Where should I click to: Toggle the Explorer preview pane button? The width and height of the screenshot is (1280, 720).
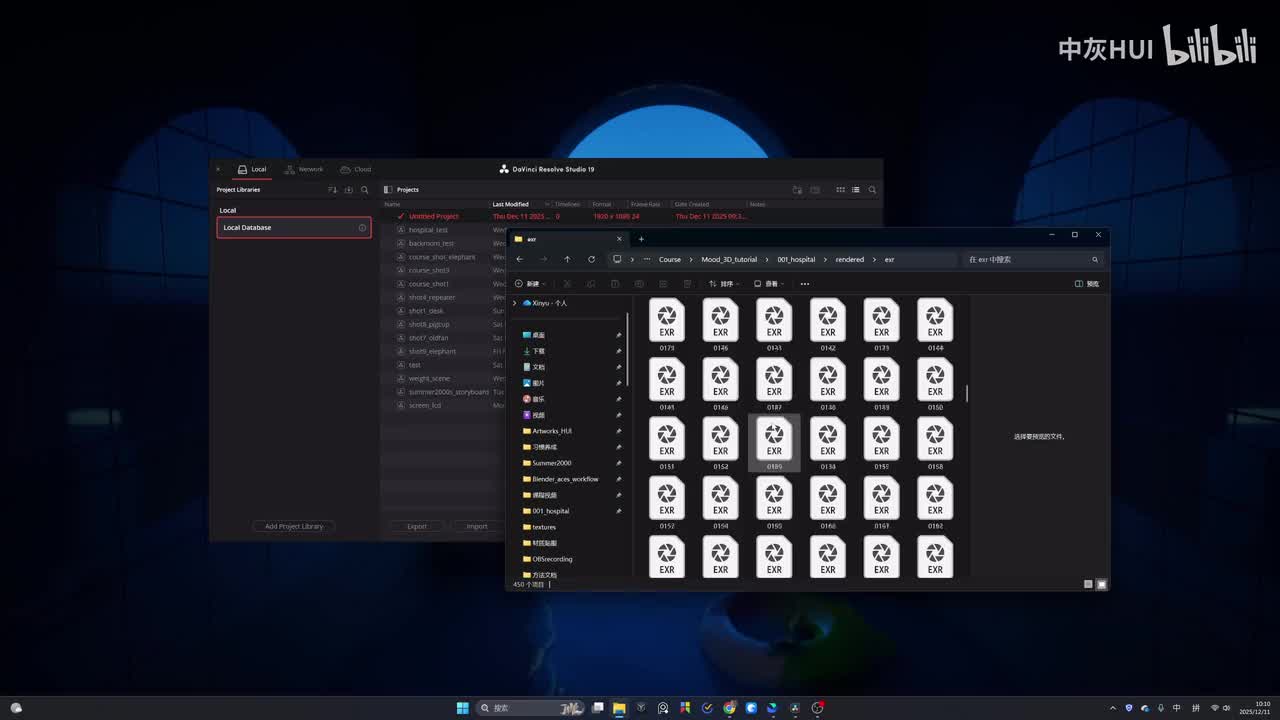pos(1086,284)
